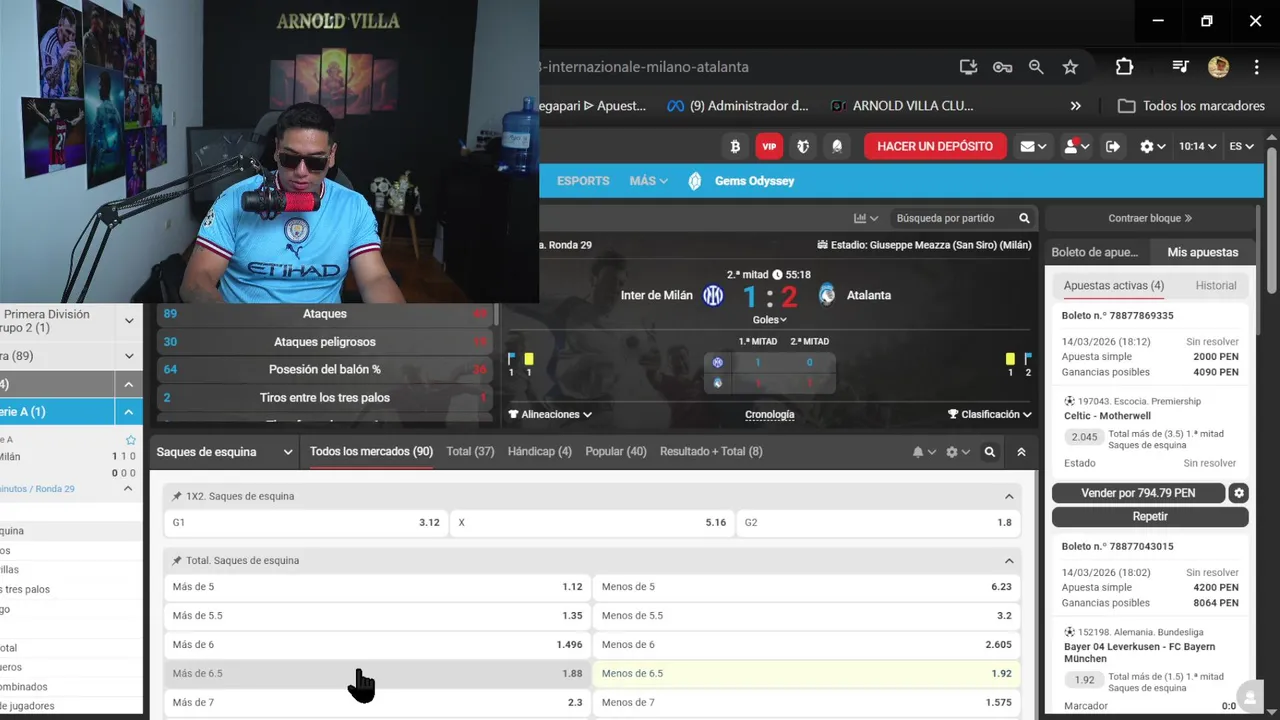The image size is (1280, 720).
Task: Toggle favorite star for Serie A league
Action: click(131, 439)
